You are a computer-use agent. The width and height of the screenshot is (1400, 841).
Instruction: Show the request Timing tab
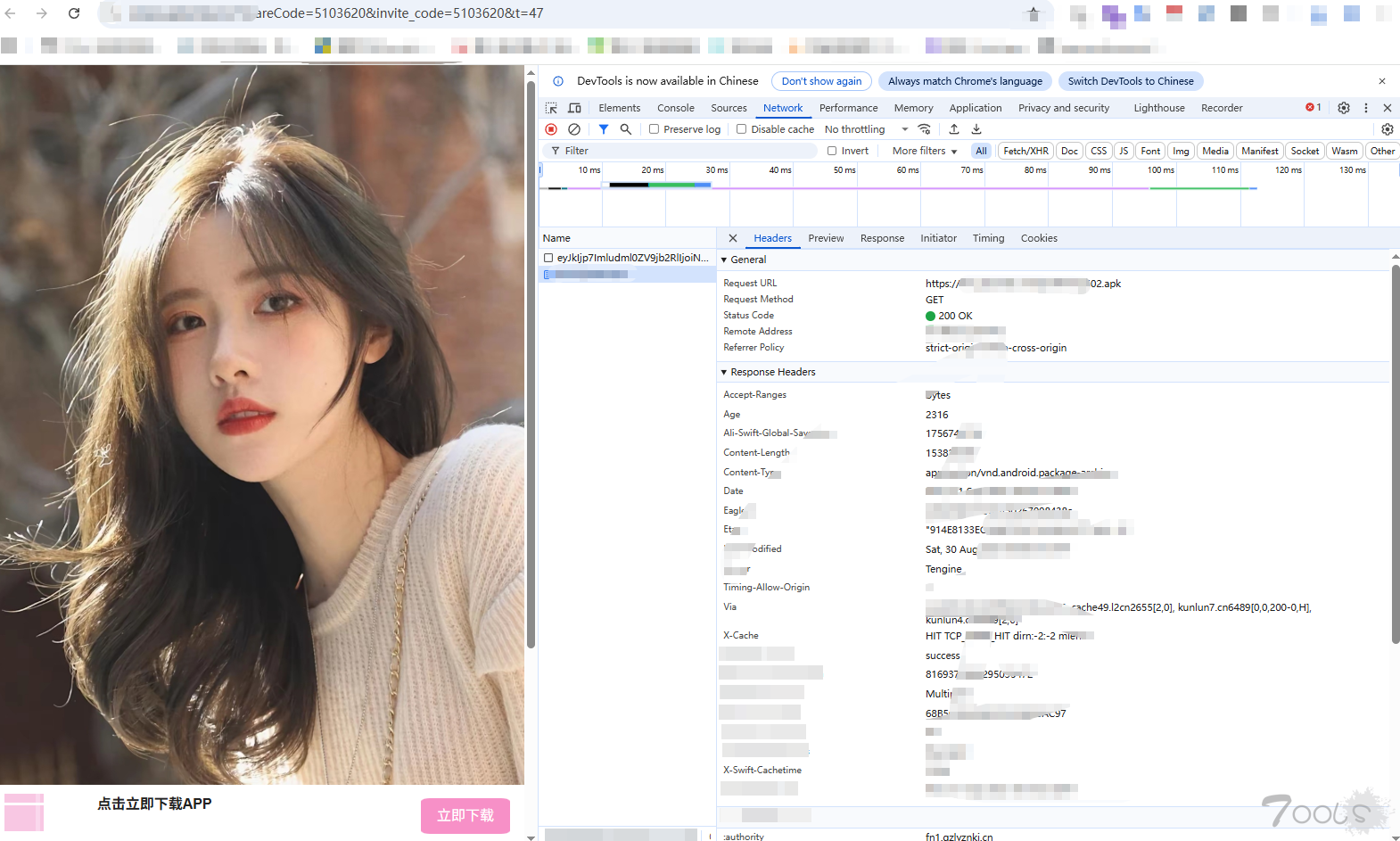[x=988, y=238]
